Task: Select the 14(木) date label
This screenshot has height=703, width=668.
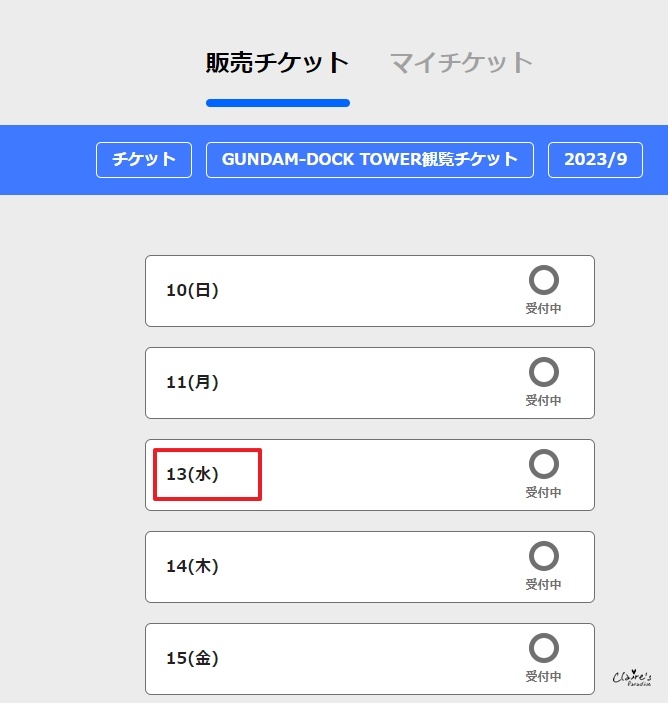Action: [x=192, y=567]
